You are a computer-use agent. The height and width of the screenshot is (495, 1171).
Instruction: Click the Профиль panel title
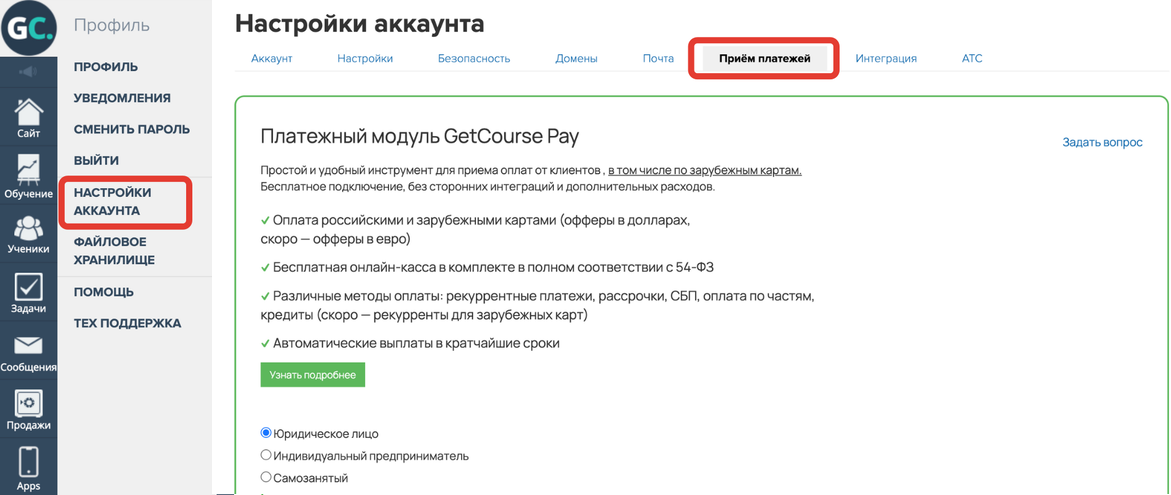pyautogui.click(x=112, y=25)
